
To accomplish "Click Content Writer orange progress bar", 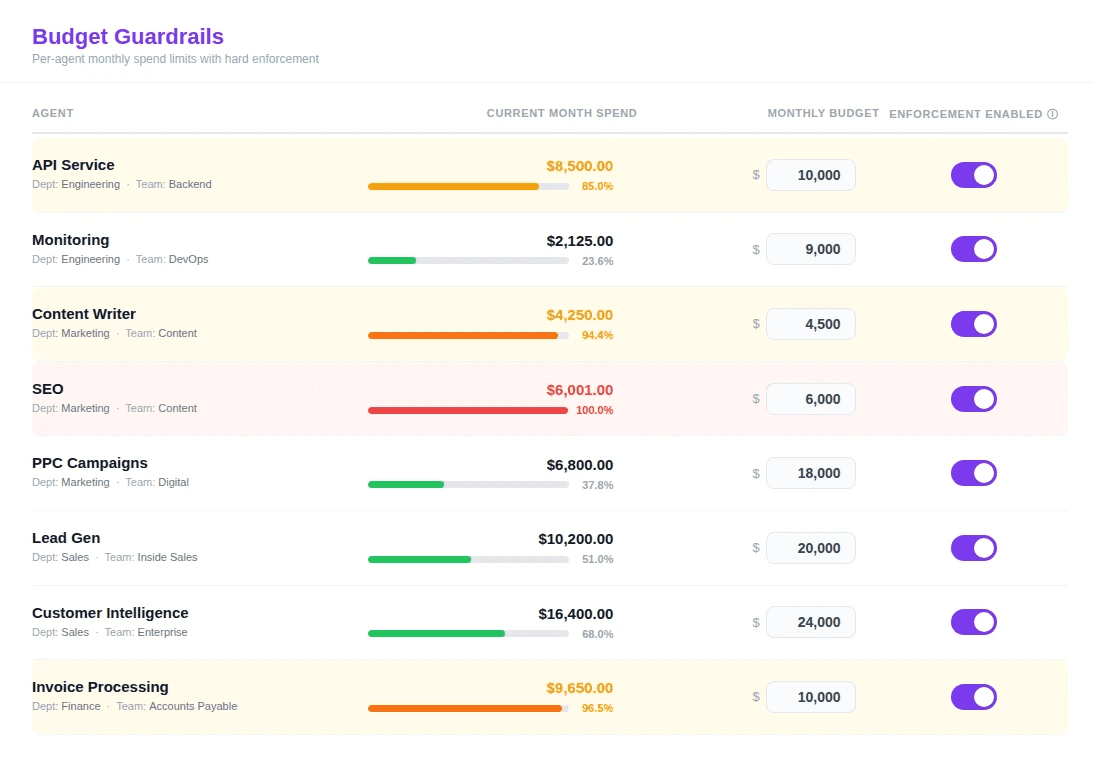I will coord(468,336).
